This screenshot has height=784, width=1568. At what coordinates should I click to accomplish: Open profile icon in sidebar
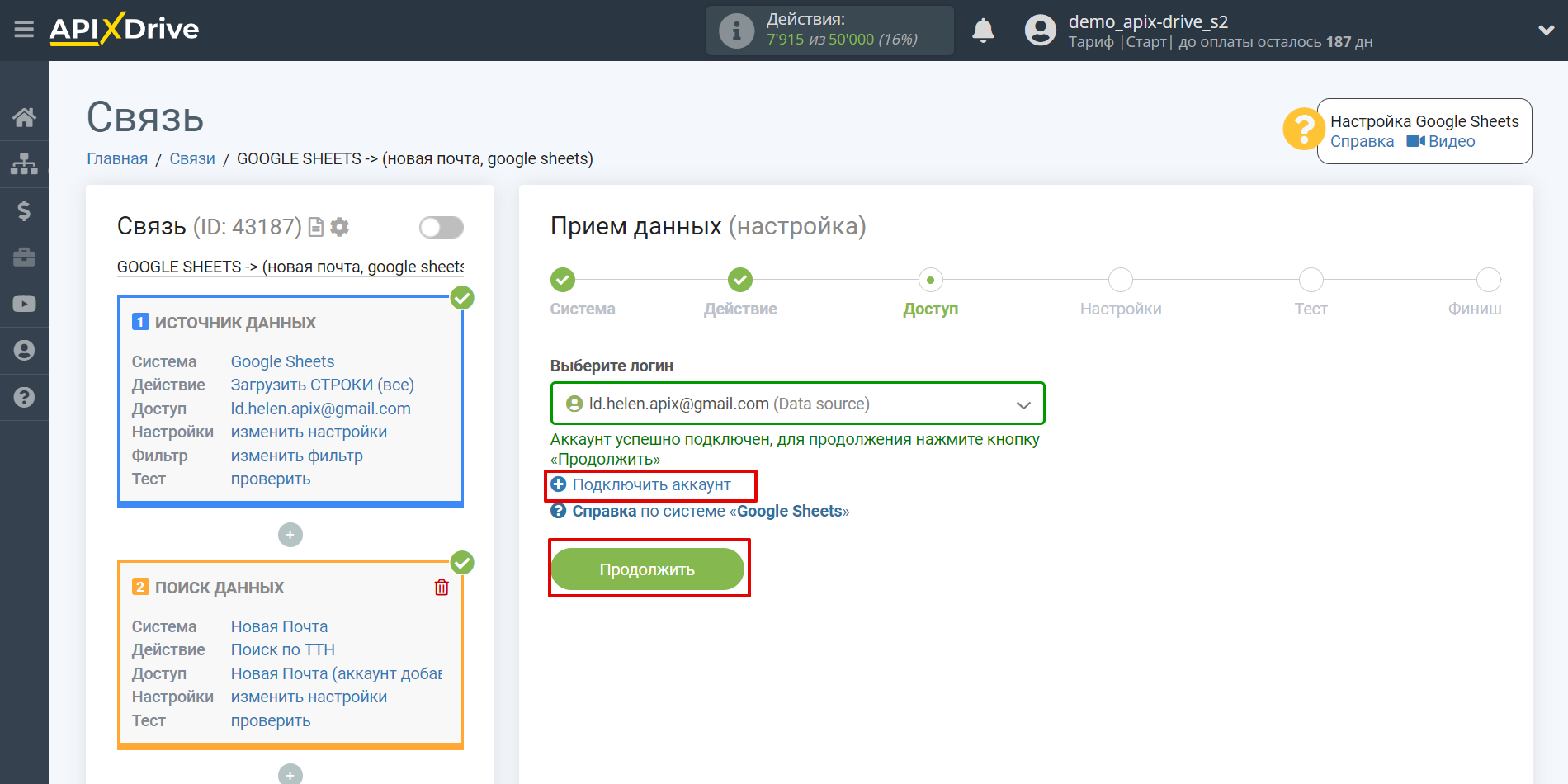pyautogui.click(x=24, y=351)
